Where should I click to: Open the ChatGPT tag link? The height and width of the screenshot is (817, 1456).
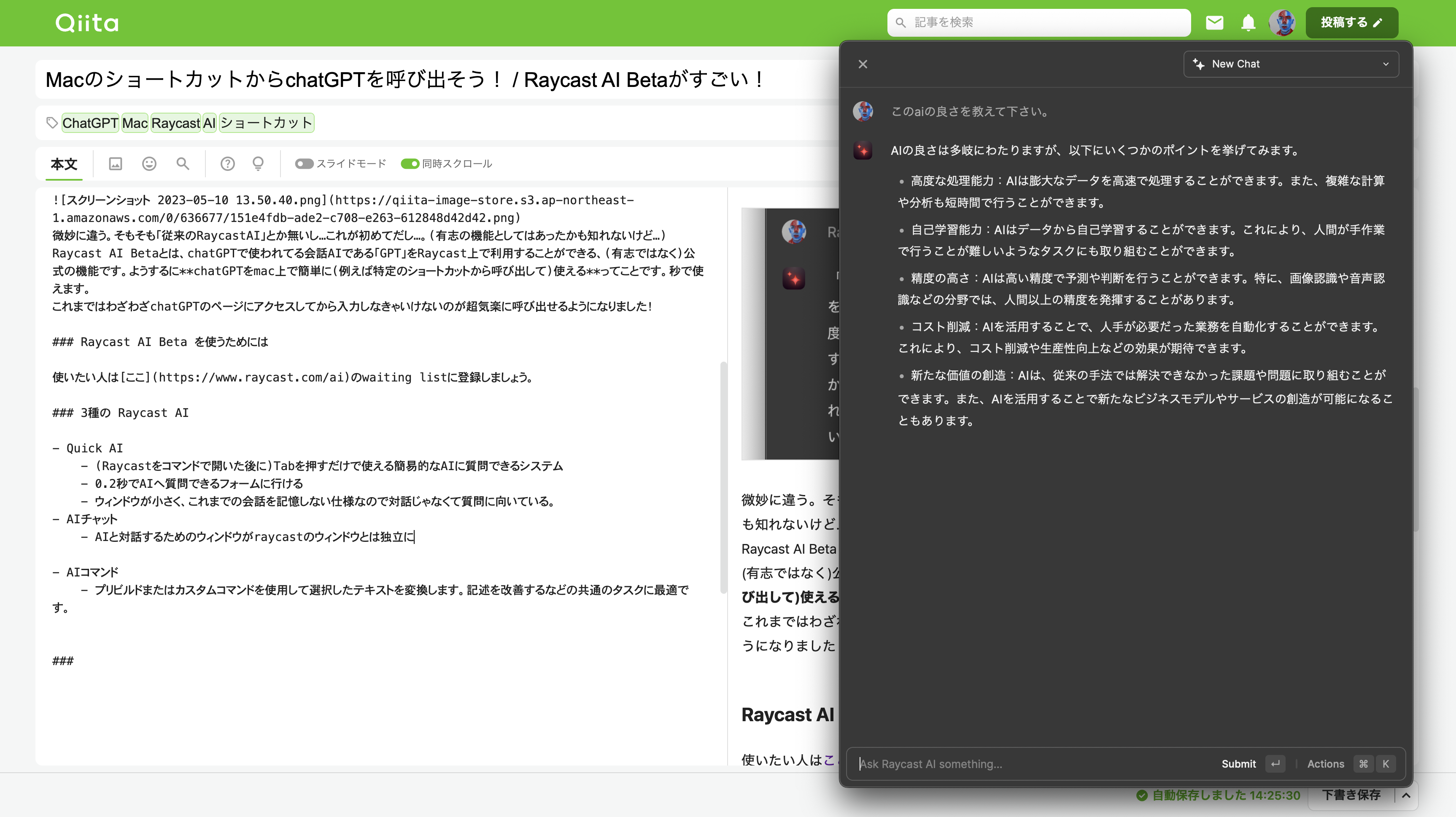(89, 123)
